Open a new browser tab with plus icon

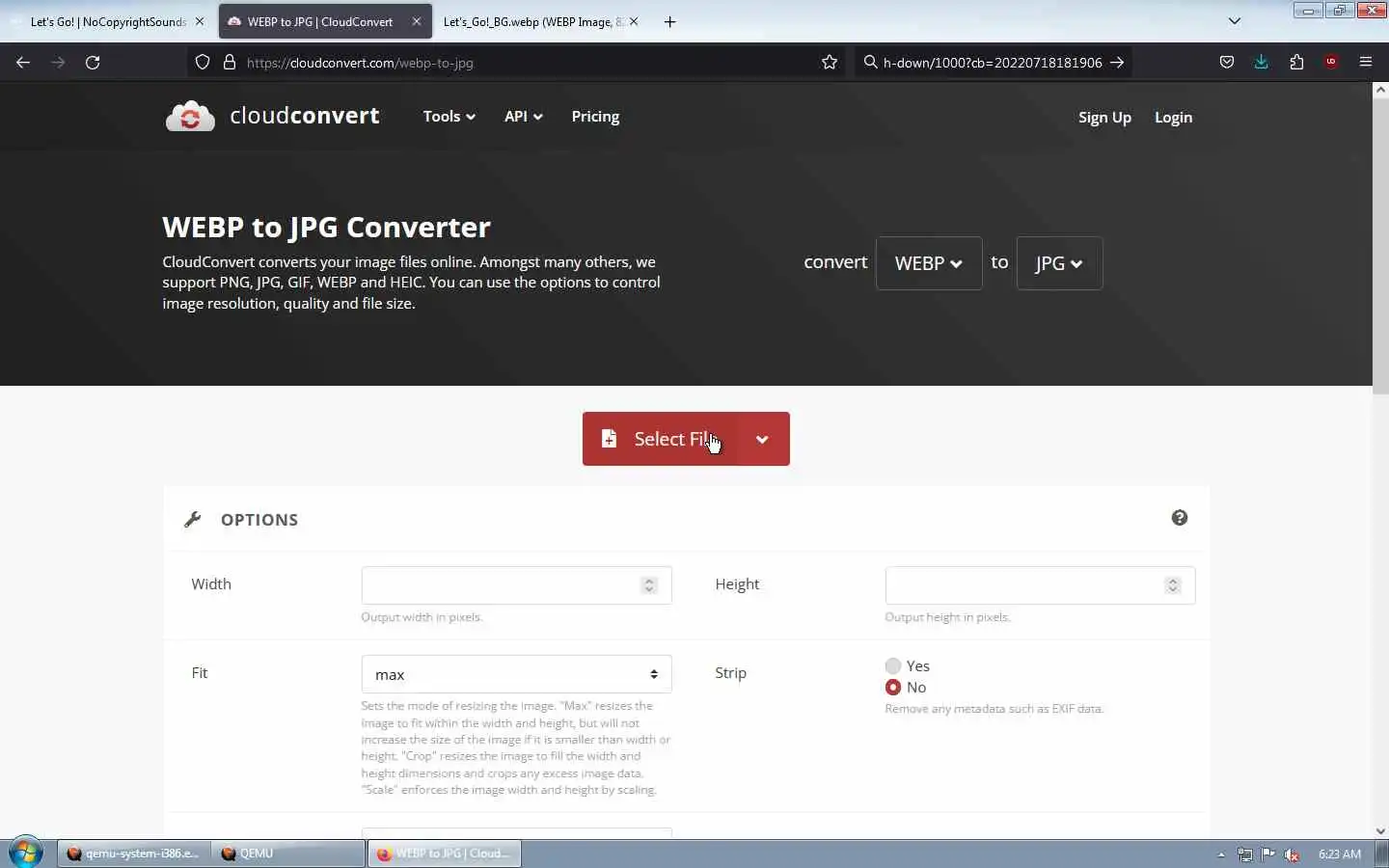pyautogui.click(x=669, y=21)
